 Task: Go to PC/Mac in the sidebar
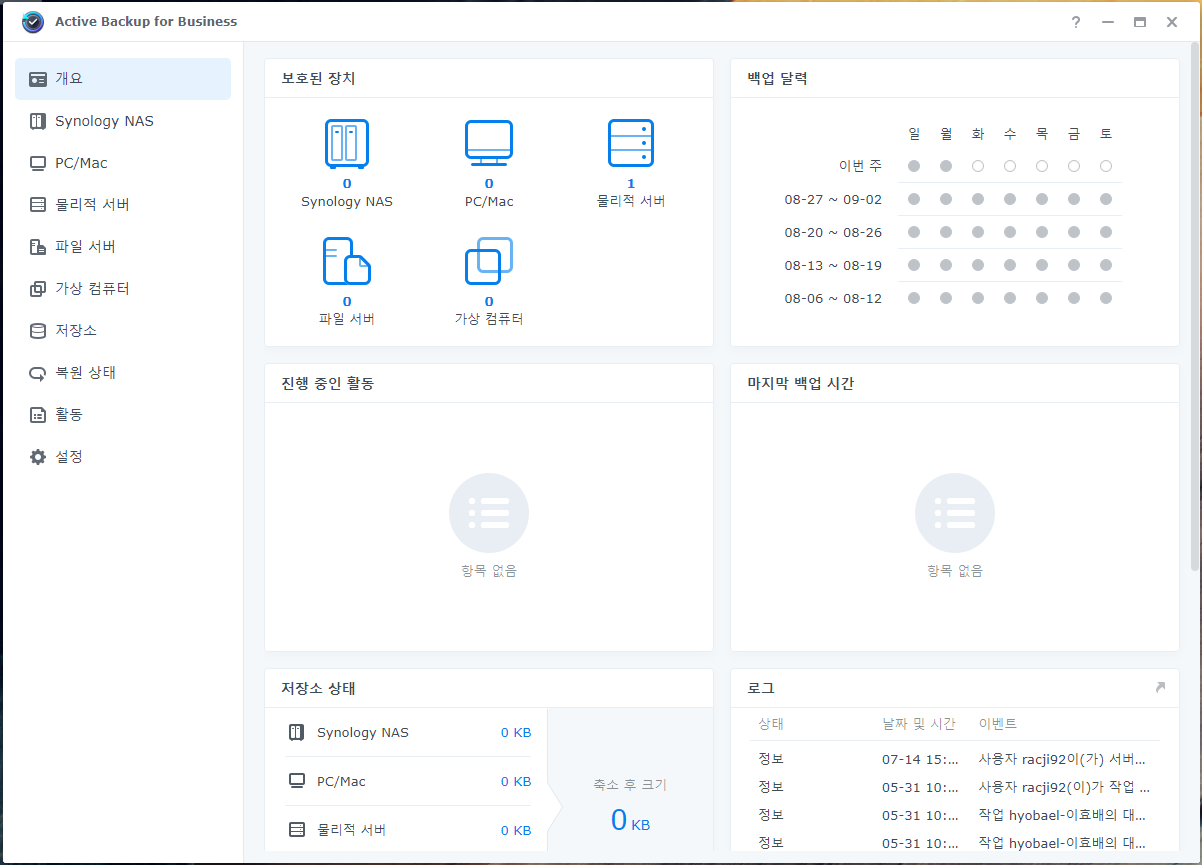123,163
